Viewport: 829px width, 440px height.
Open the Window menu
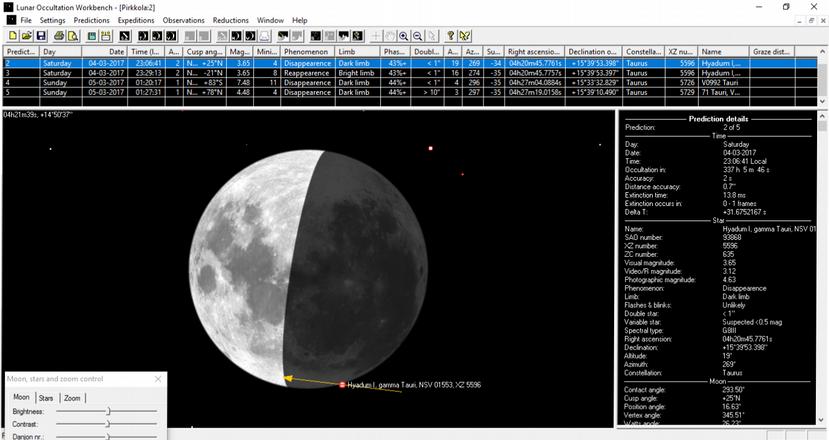[x=270, y=20]
